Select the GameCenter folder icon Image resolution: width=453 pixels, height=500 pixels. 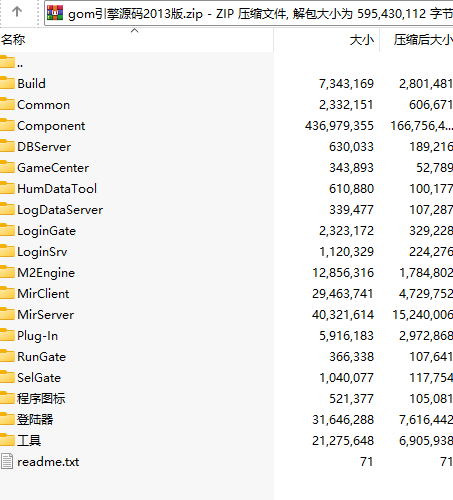coord(7,167)
